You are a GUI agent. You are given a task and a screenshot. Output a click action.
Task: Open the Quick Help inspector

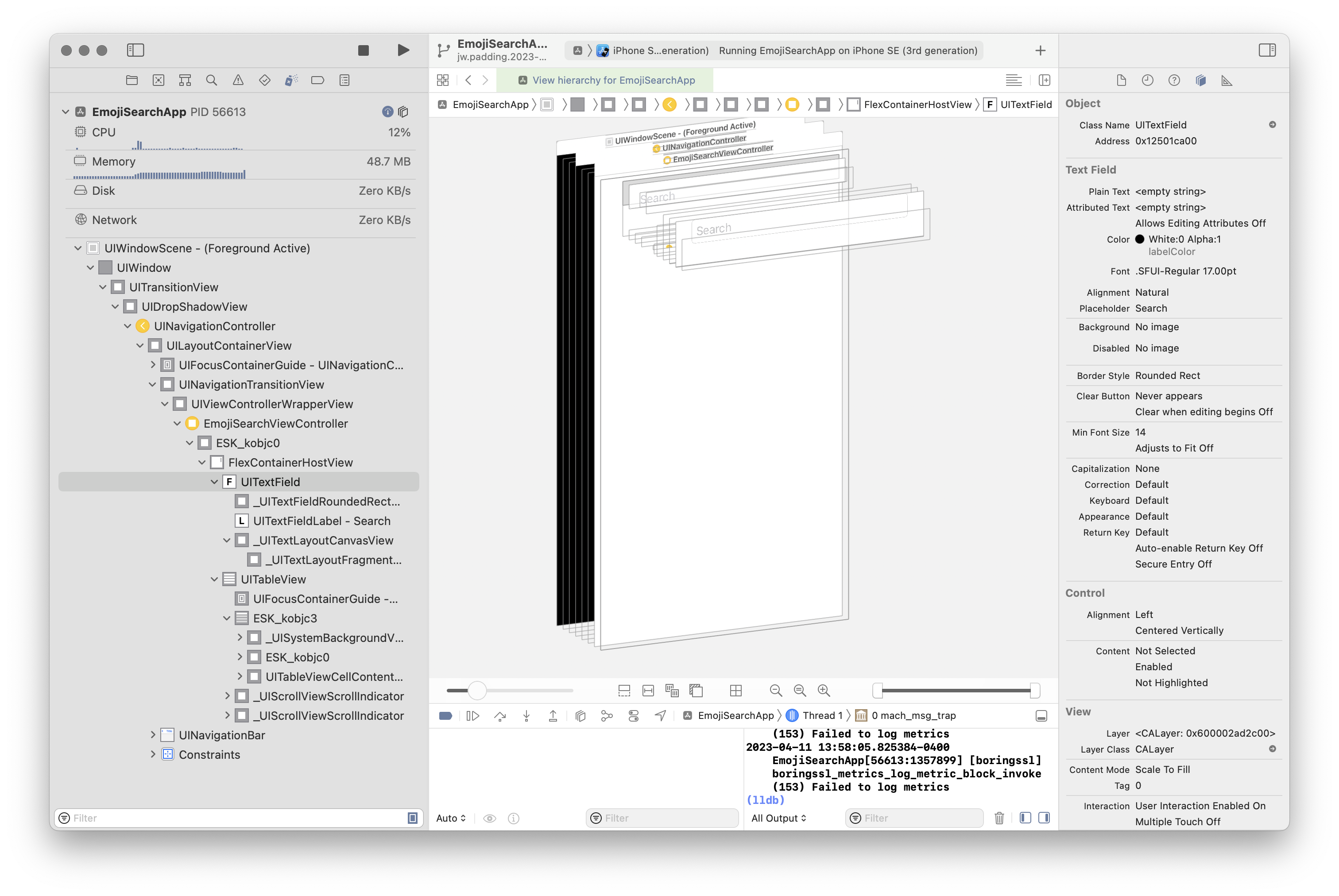pyautogui.click(x=1174, y=80)
